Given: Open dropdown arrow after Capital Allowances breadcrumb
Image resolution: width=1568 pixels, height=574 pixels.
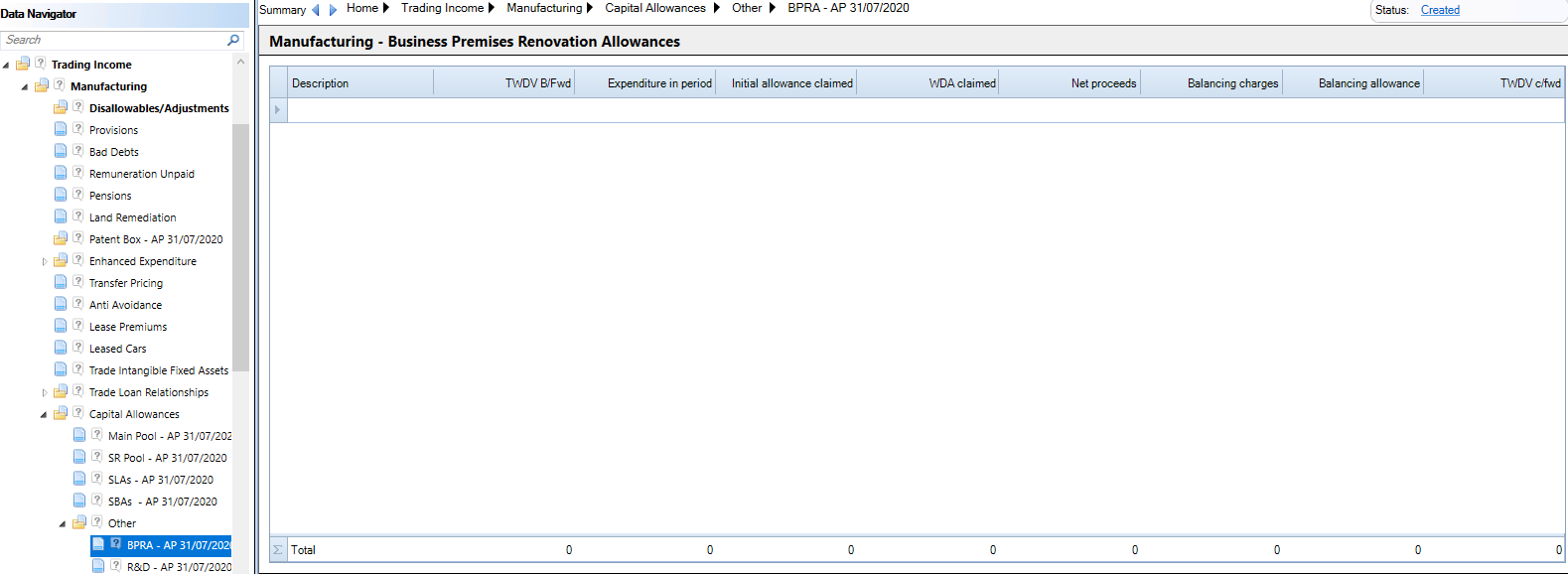Looking at the screenshot, I should tap(716, 8).
